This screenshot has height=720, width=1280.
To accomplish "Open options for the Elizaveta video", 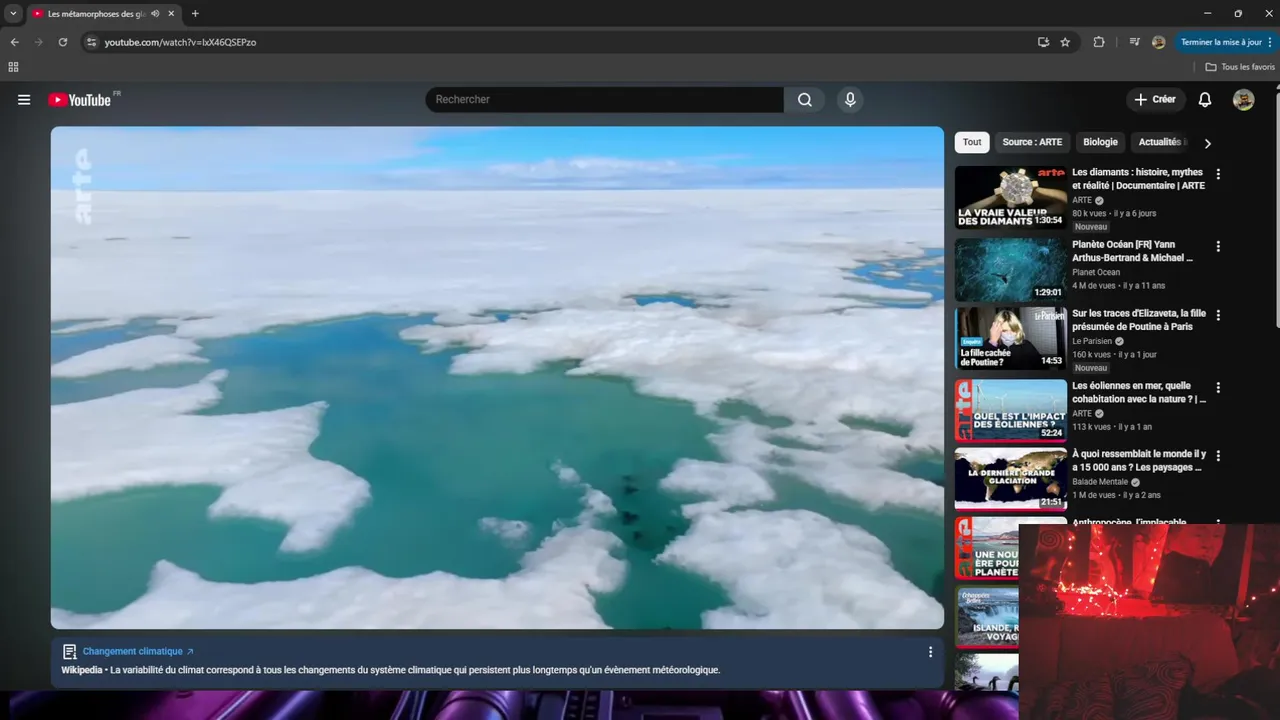I will tap(1218, 315).
